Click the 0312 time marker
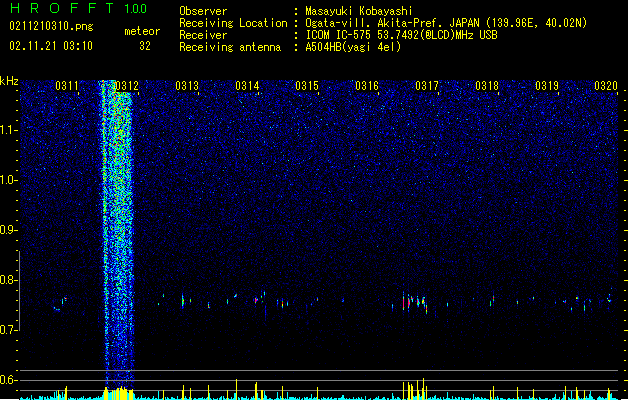This screenshot has width=629, height=400. coord(127,86)
